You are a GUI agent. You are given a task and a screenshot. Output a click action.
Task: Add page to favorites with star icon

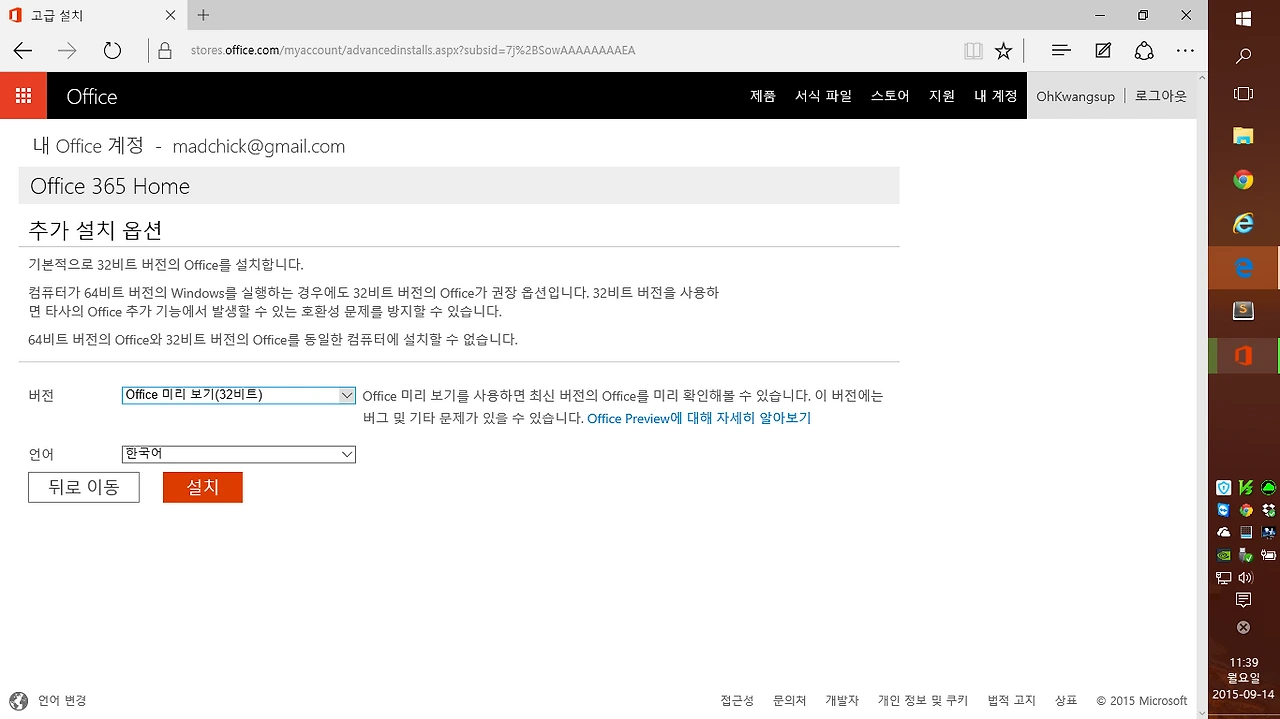click(1004, 50)
